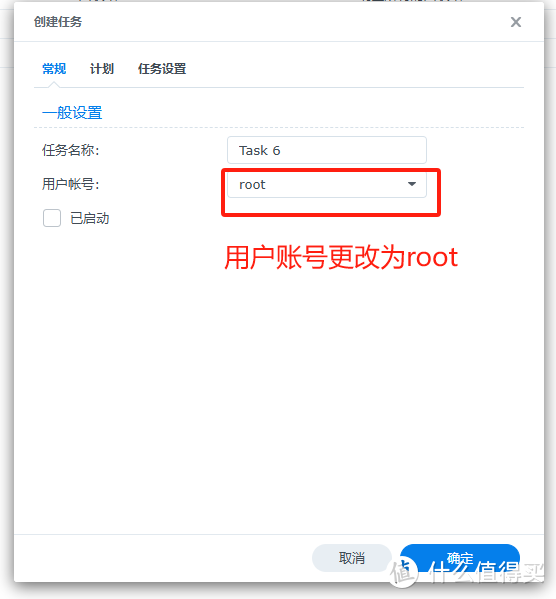Click the 取消 button
The image size is (556, 599).
[352, 558]
